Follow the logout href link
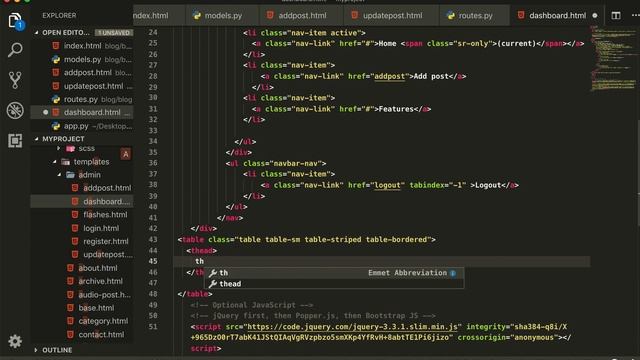This screenshot has height=360, width=640. 387,185
